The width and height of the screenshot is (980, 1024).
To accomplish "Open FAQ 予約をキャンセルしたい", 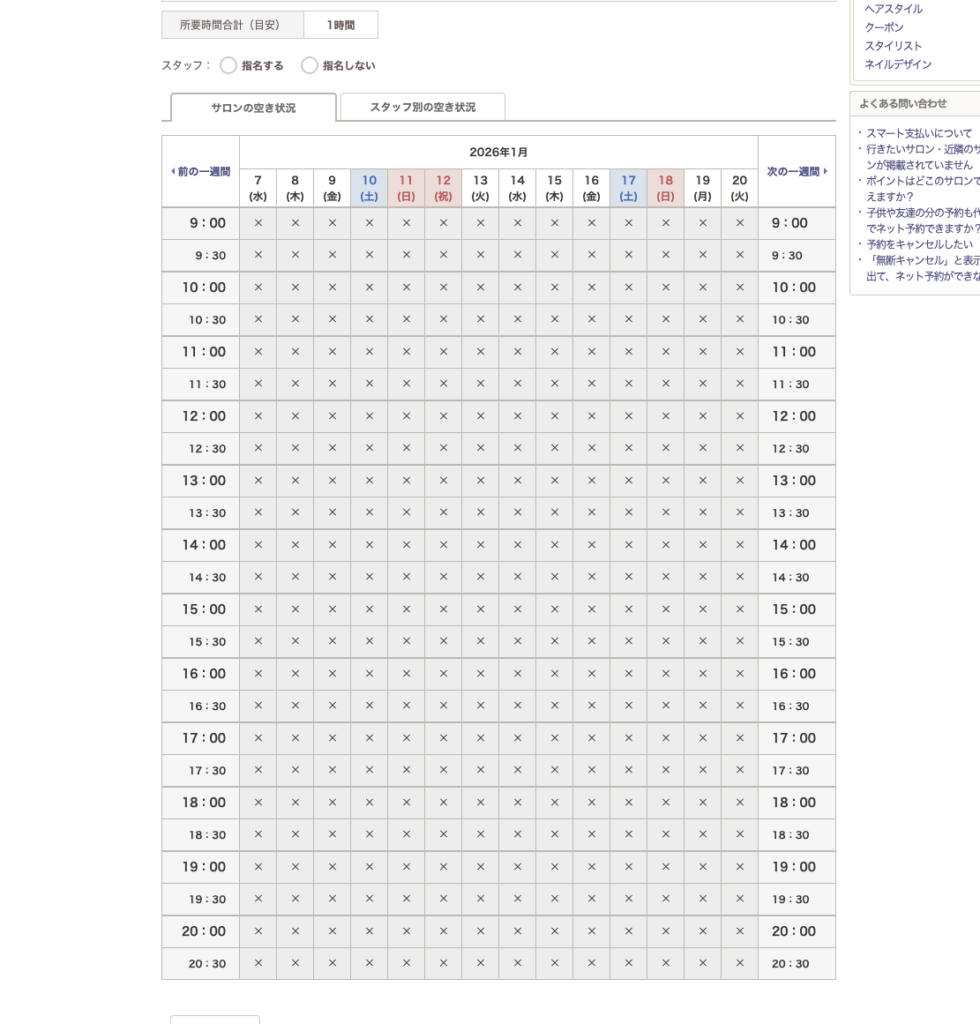I will pyautogui.click(x=918, y=244).
